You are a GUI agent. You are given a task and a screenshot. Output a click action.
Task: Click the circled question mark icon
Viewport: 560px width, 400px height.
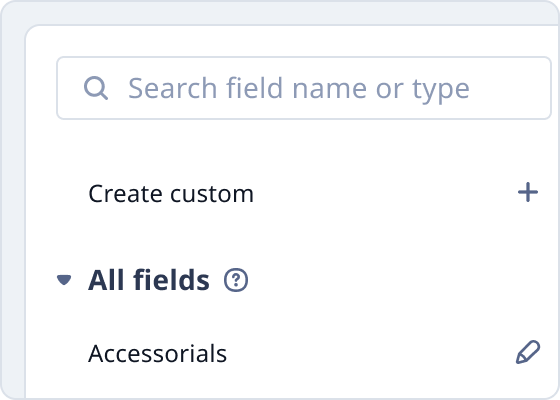(x=236, y=280)
